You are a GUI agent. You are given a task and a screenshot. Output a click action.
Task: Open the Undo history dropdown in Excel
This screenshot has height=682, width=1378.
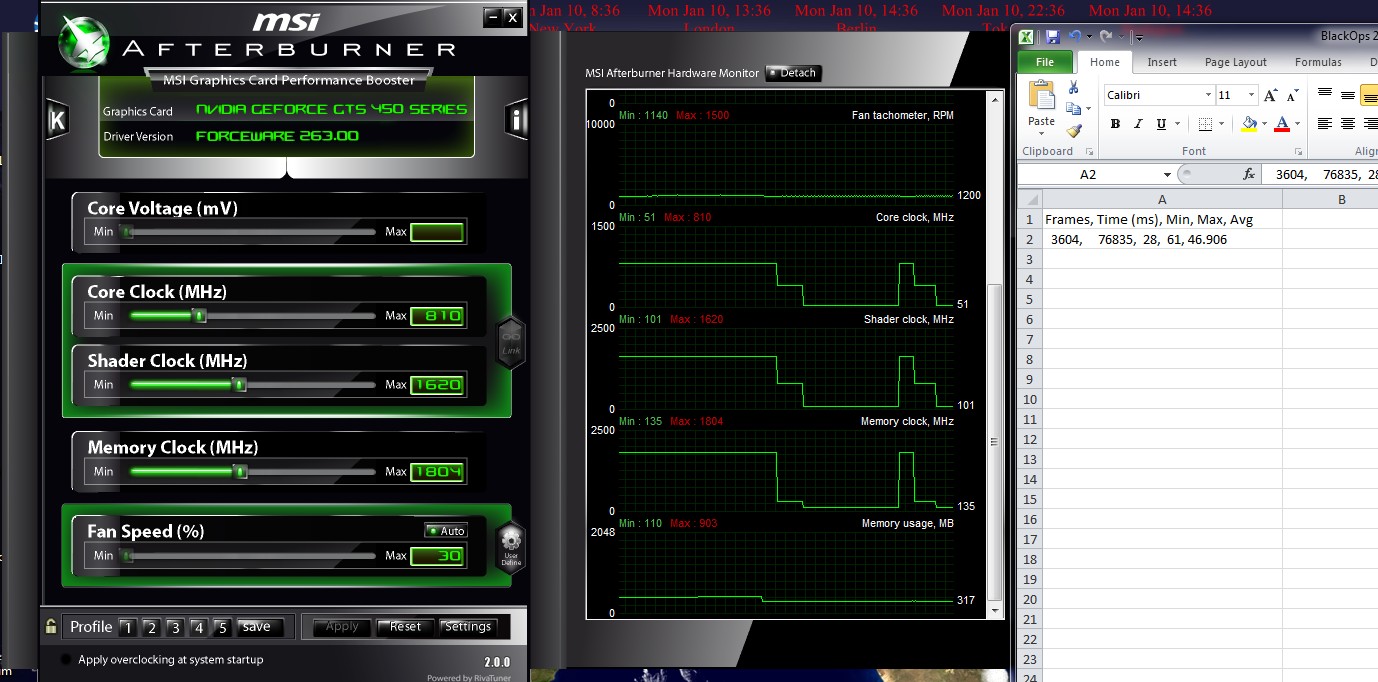(x=1087, y=37)
